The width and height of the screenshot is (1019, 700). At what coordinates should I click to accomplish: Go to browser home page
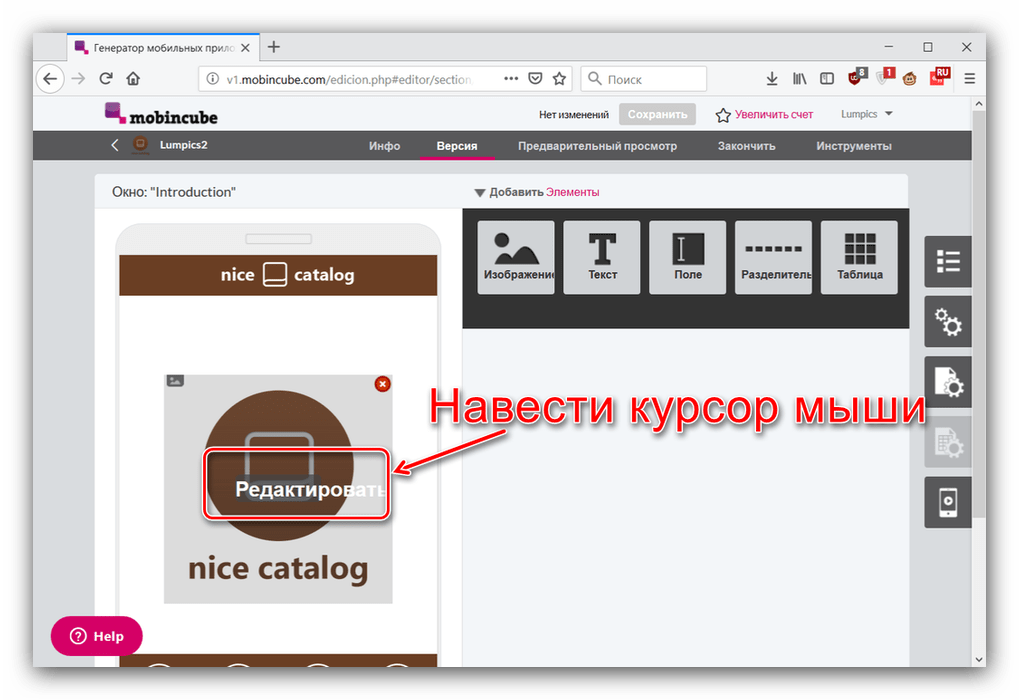click(x=133, y=79)
